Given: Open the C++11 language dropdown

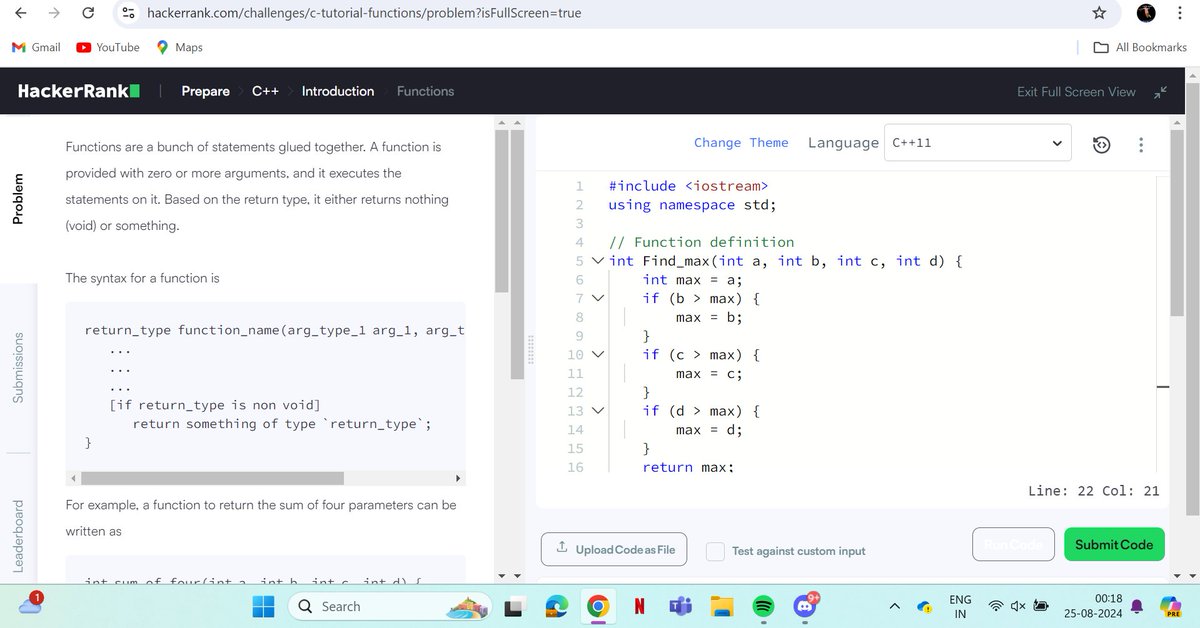Looking at the screenshot, I should 978,143.
